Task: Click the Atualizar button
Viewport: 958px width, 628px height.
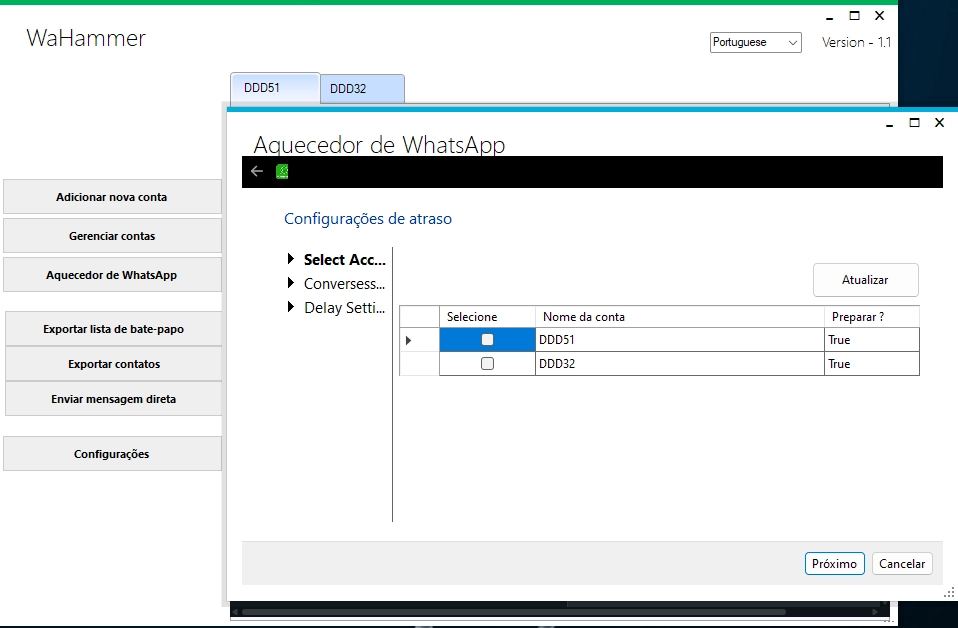Action: pos(865,280)
